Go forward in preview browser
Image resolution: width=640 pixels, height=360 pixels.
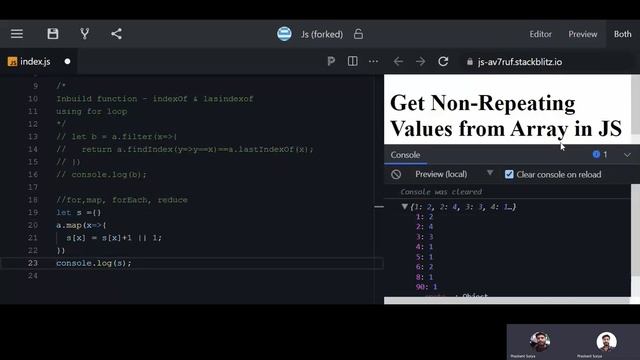[x=420, y=62]
